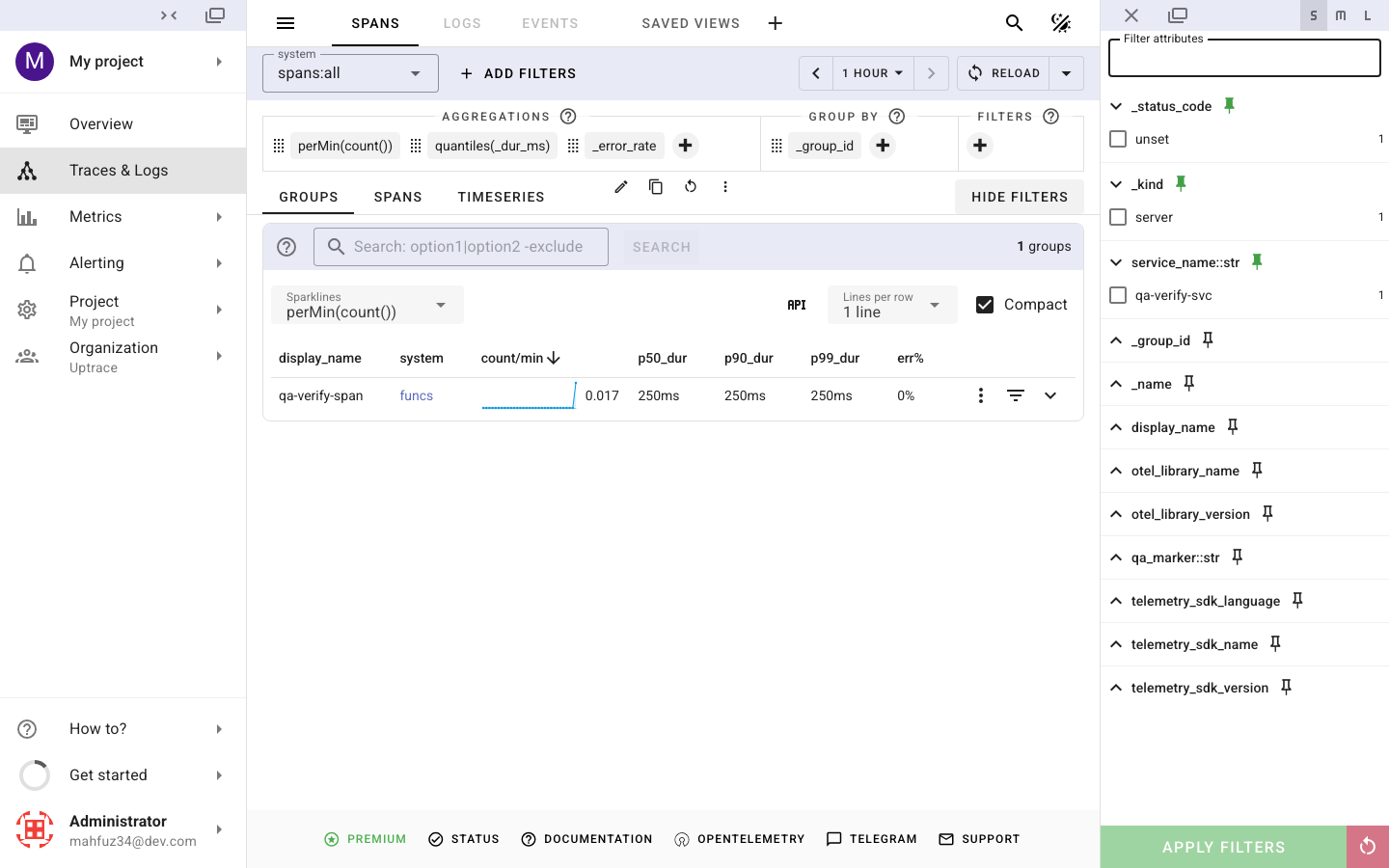Unpin the _kind attribute
The image size is (1389, 868).
point(1181,183)
